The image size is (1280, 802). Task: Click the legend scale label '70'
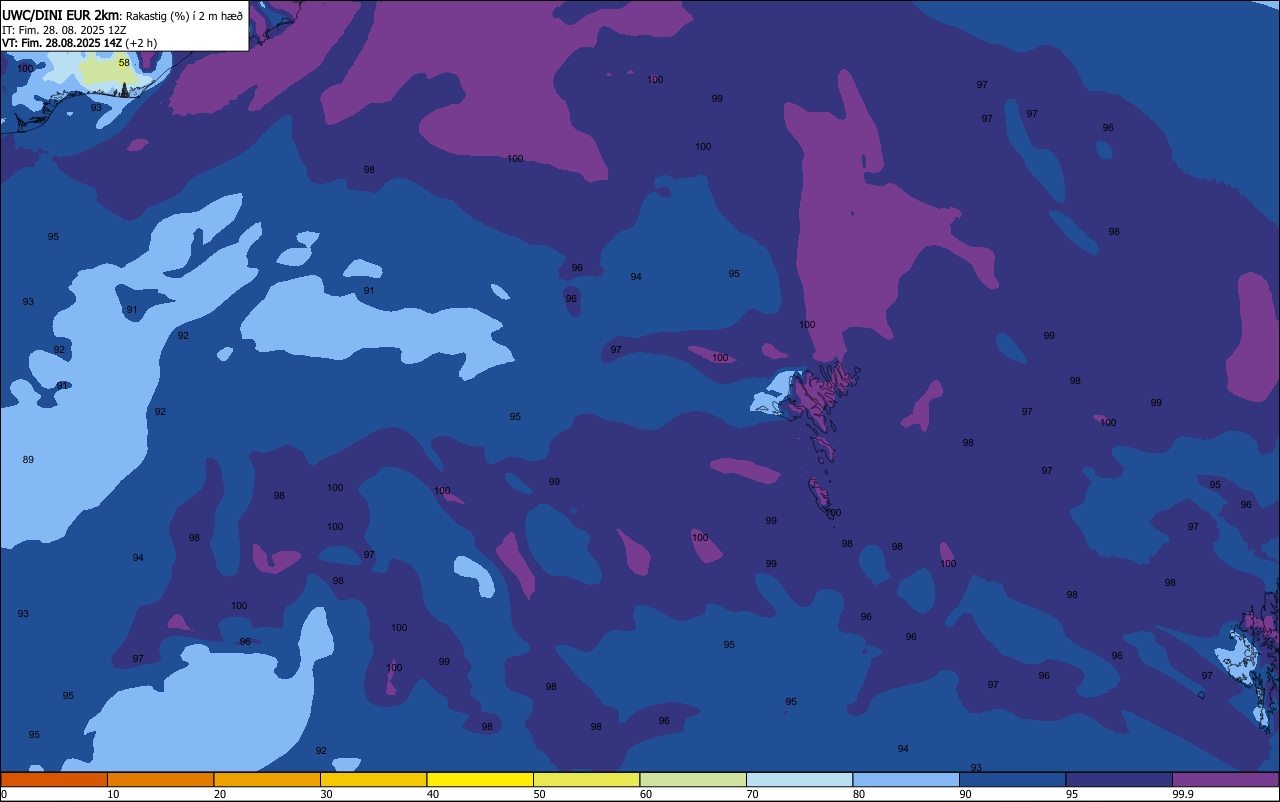[752, 794]
